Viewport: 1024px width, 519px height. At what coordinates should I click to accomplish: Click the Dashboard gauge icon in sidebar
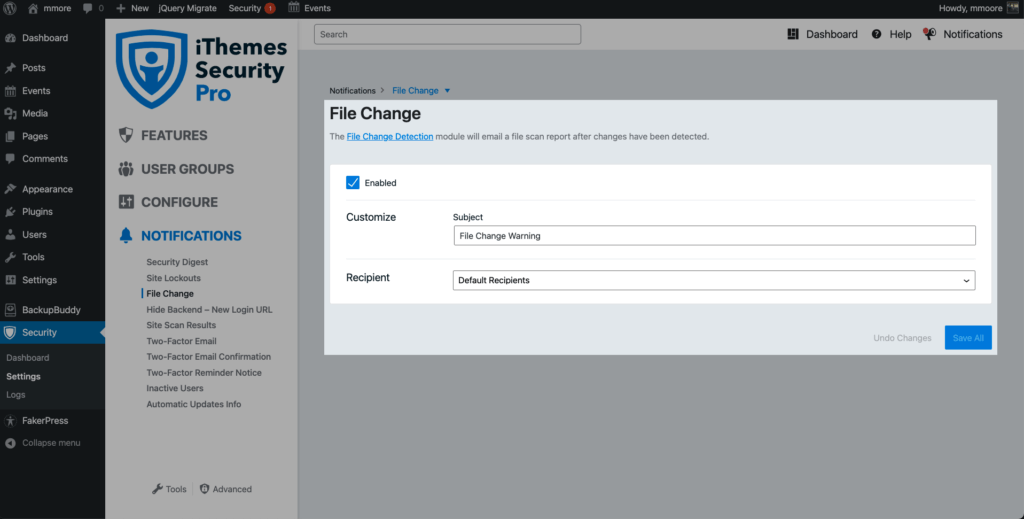pos(10,38)
